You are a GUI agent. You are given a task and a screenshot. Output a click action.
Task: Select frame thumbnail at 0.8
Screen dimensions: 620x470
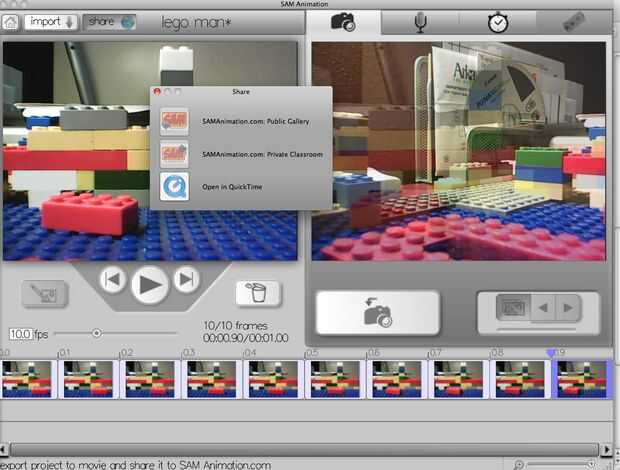520,379
